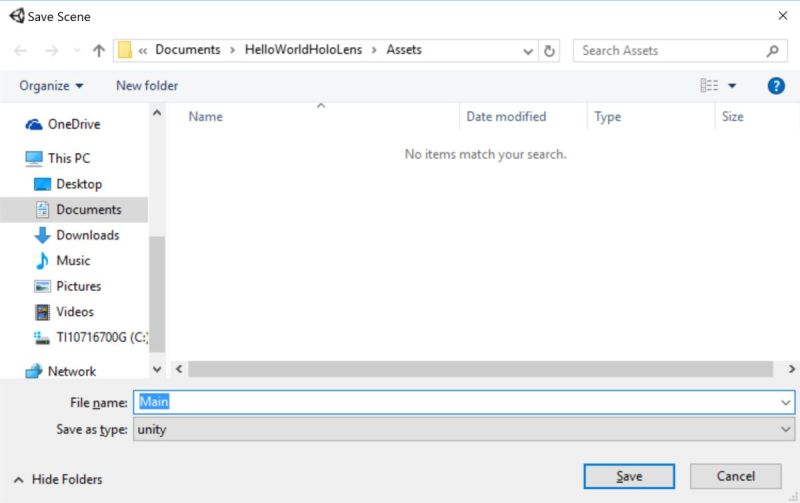Image resolution: width=800 pixels, height=503 pixels.
Task: Click the File name text field
Action: point(464,403)
